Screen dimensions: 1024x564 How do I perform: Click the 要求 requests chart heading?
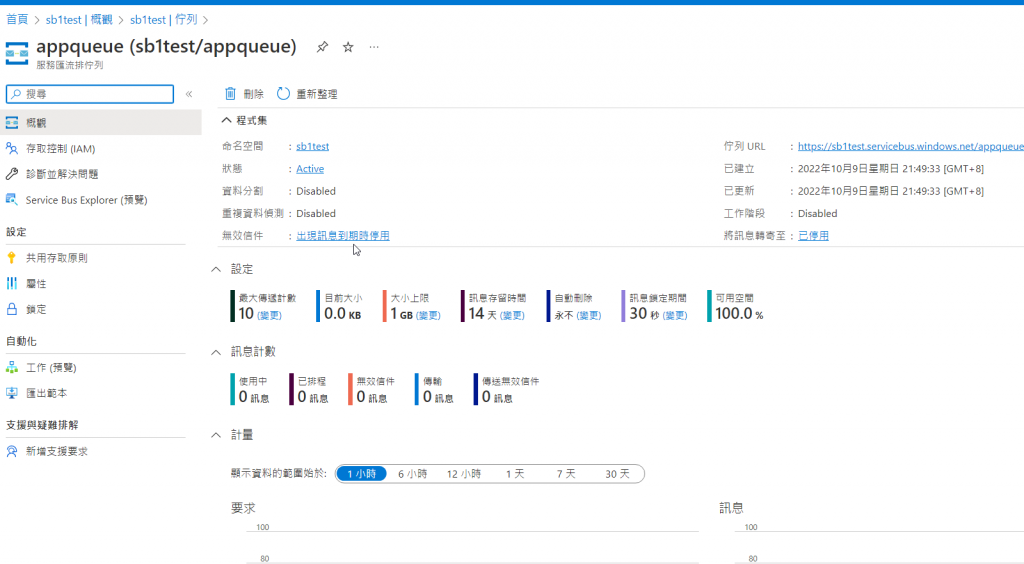[243, 508]
